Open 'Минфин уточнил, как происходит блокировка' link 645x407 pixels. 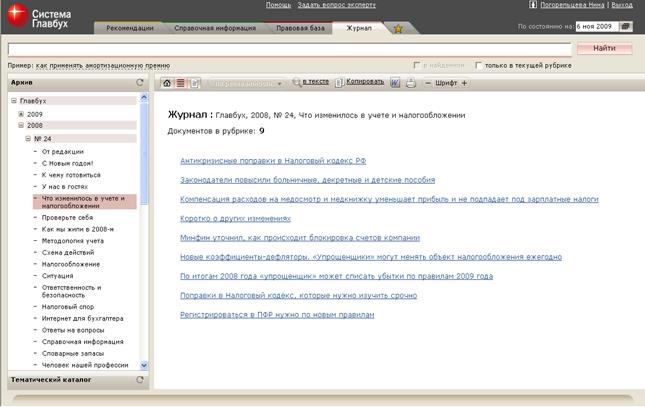(x=300, y=237)
